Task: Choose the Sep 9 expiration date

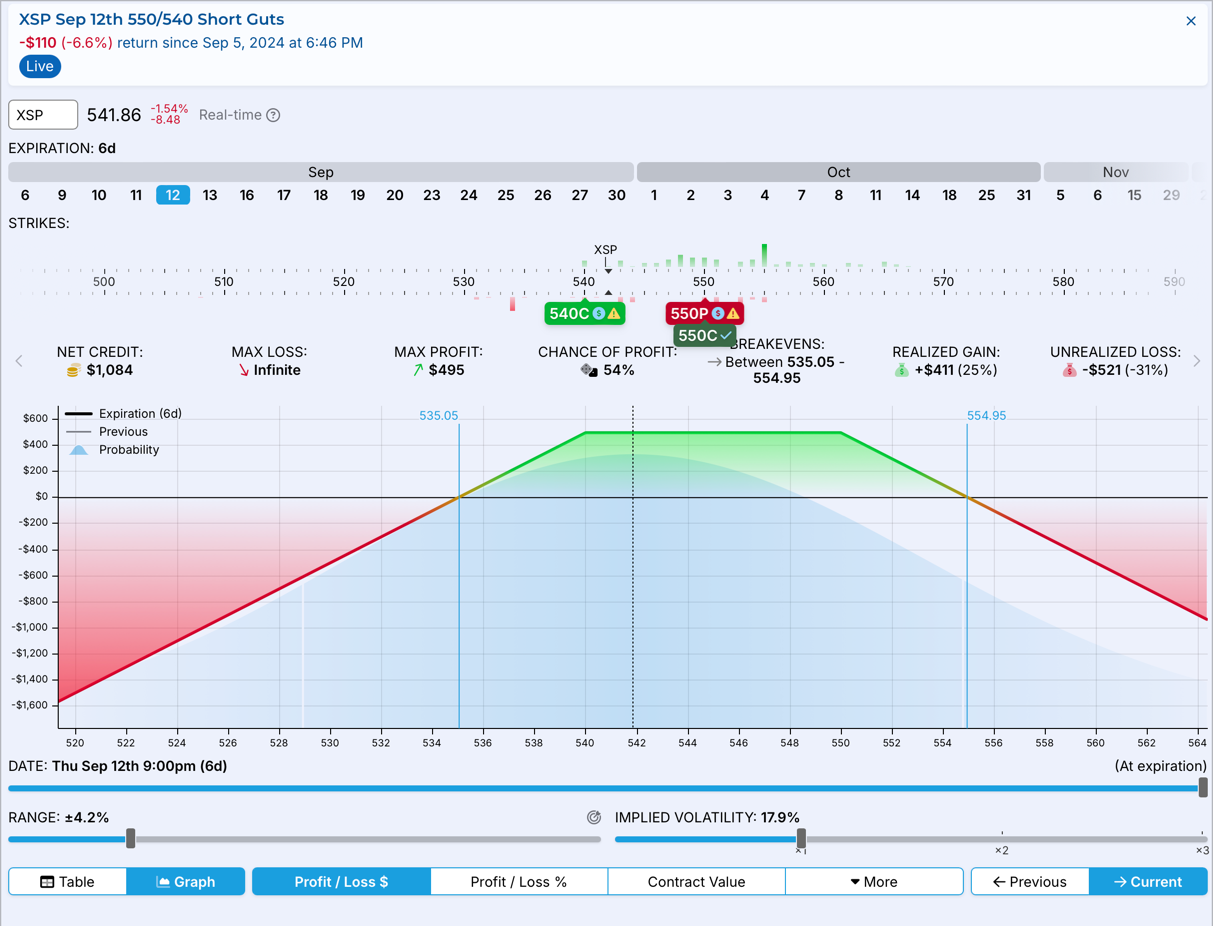Action: coord(62,195)
